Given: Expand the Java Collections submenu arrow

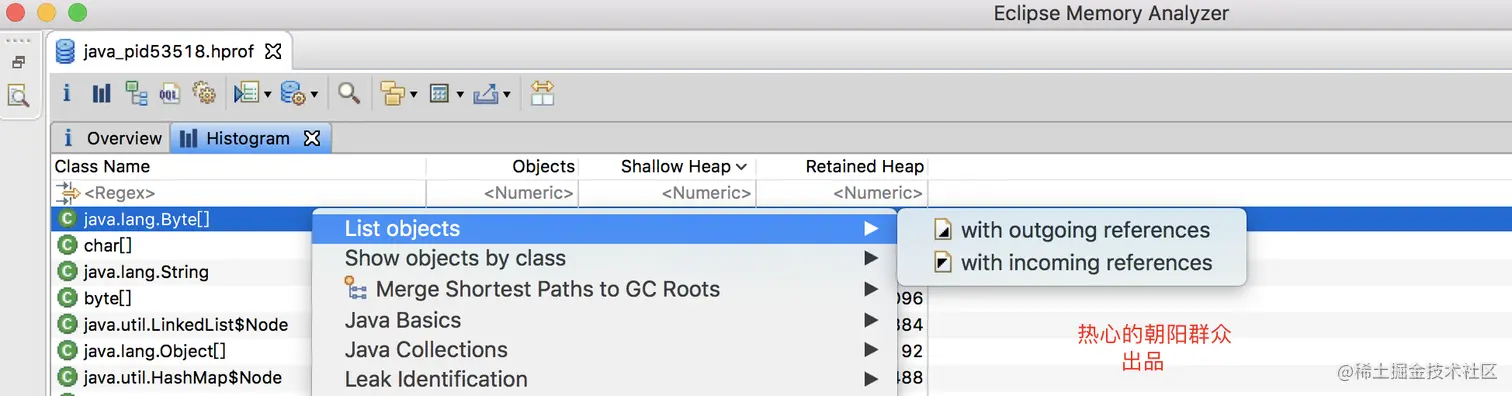Looking at the screenshot, I should (x=872, y=350).
